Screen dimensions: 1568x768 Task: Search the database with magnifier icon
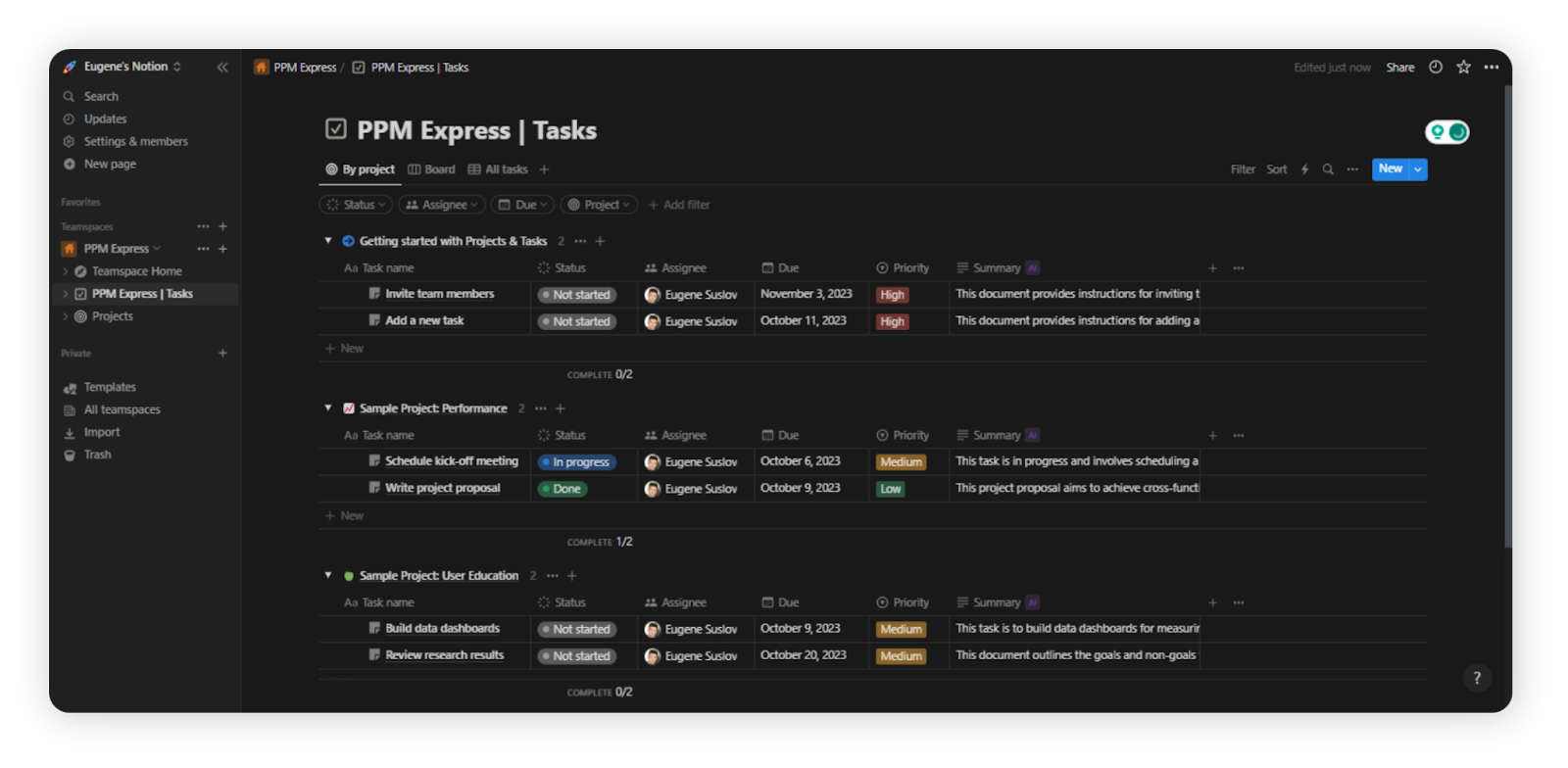[x=1328, y=169]
